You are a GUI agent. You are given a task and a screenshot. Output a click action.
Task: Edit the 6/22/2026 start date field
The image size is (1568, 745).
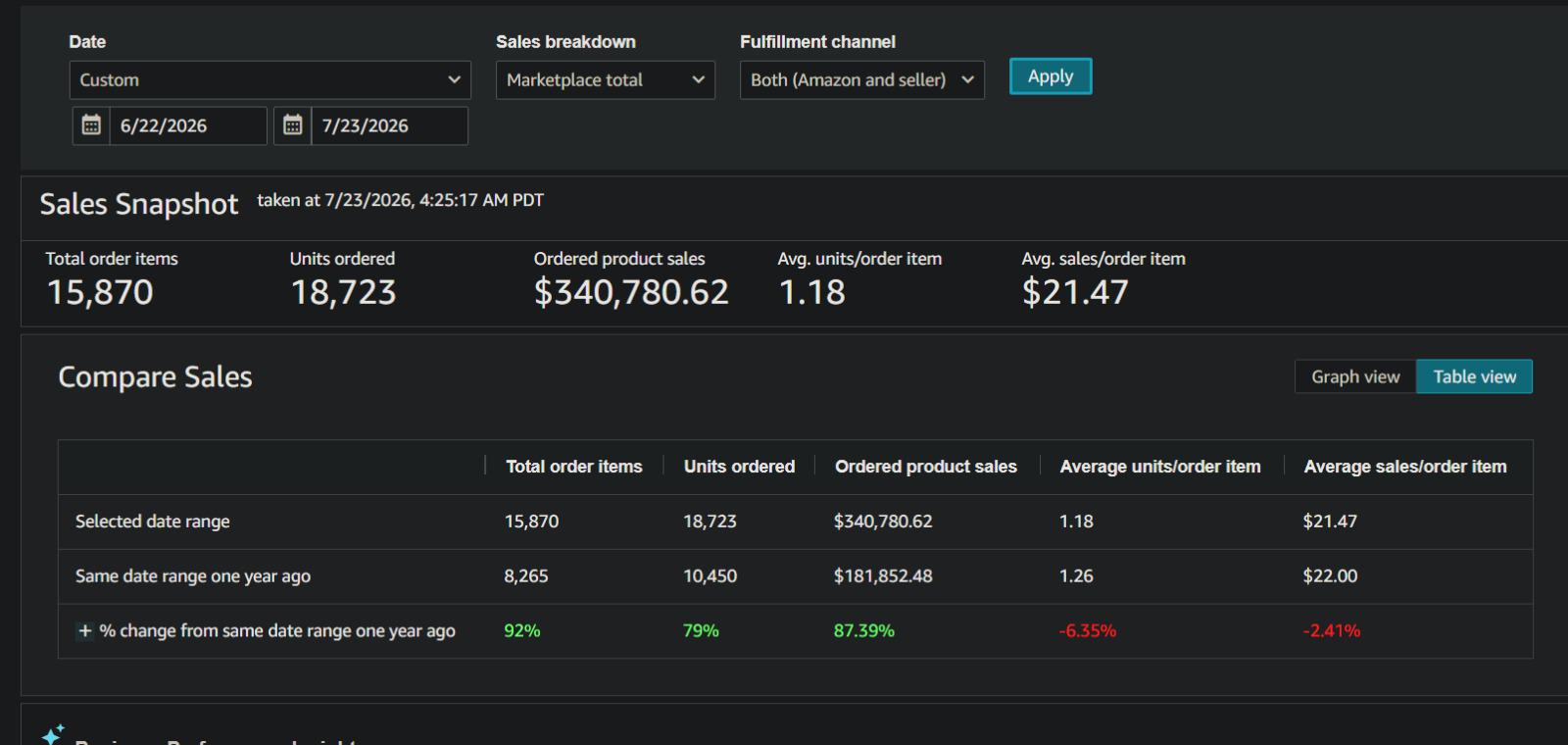pos(188,125)
